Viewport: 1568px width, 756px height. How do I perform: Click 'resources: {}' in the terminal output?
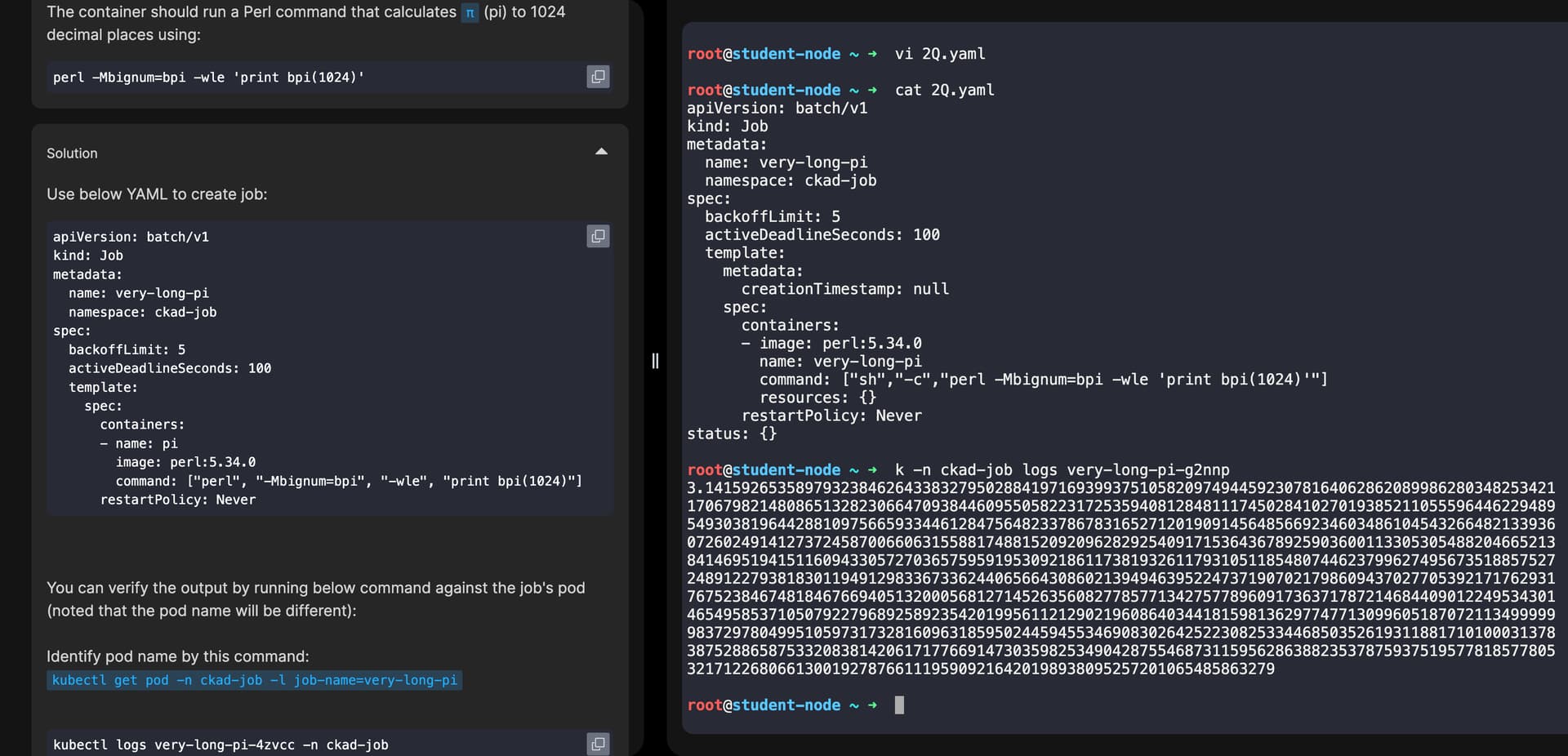click(818, 398)
